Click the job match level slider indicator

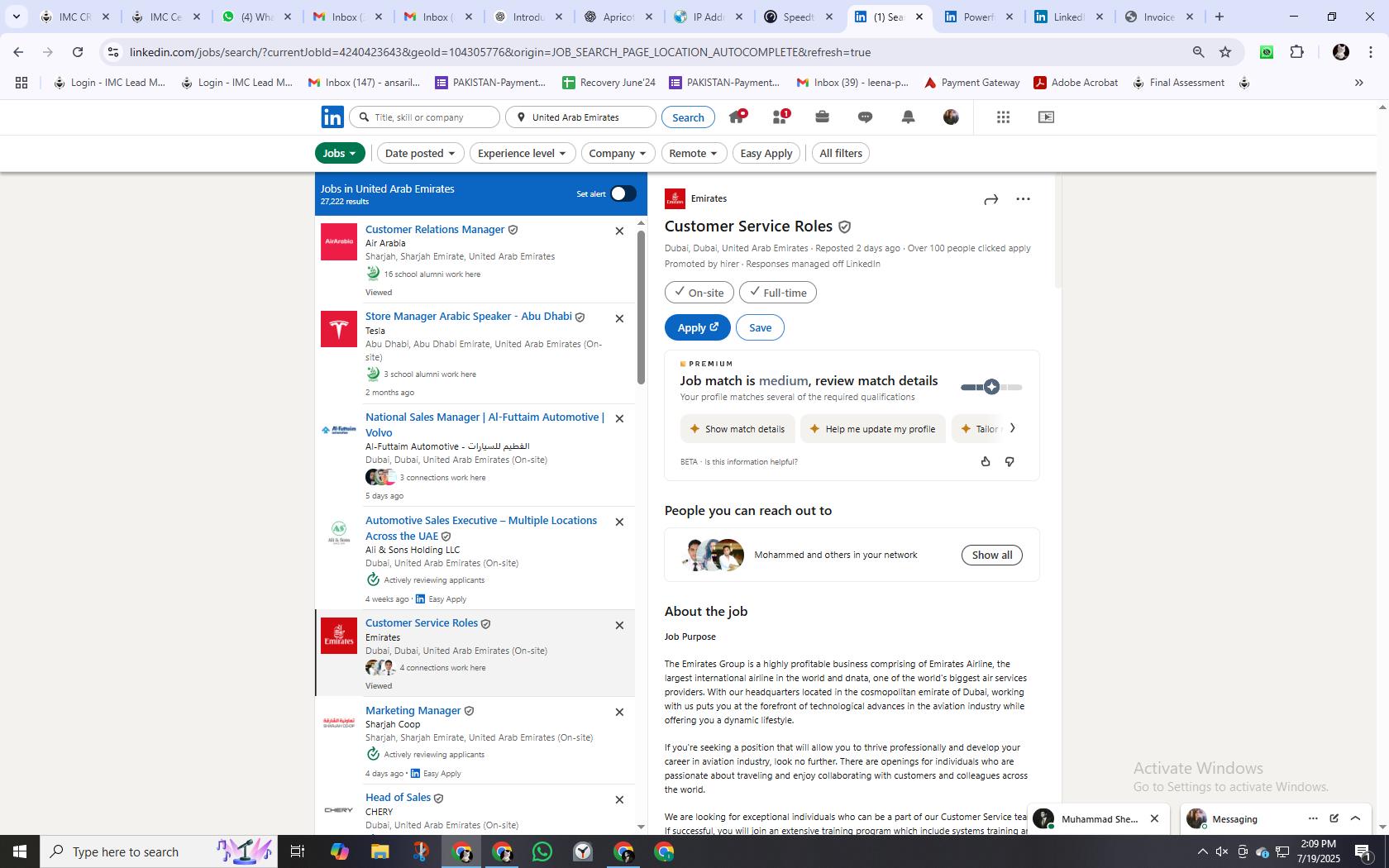[991, 387]
